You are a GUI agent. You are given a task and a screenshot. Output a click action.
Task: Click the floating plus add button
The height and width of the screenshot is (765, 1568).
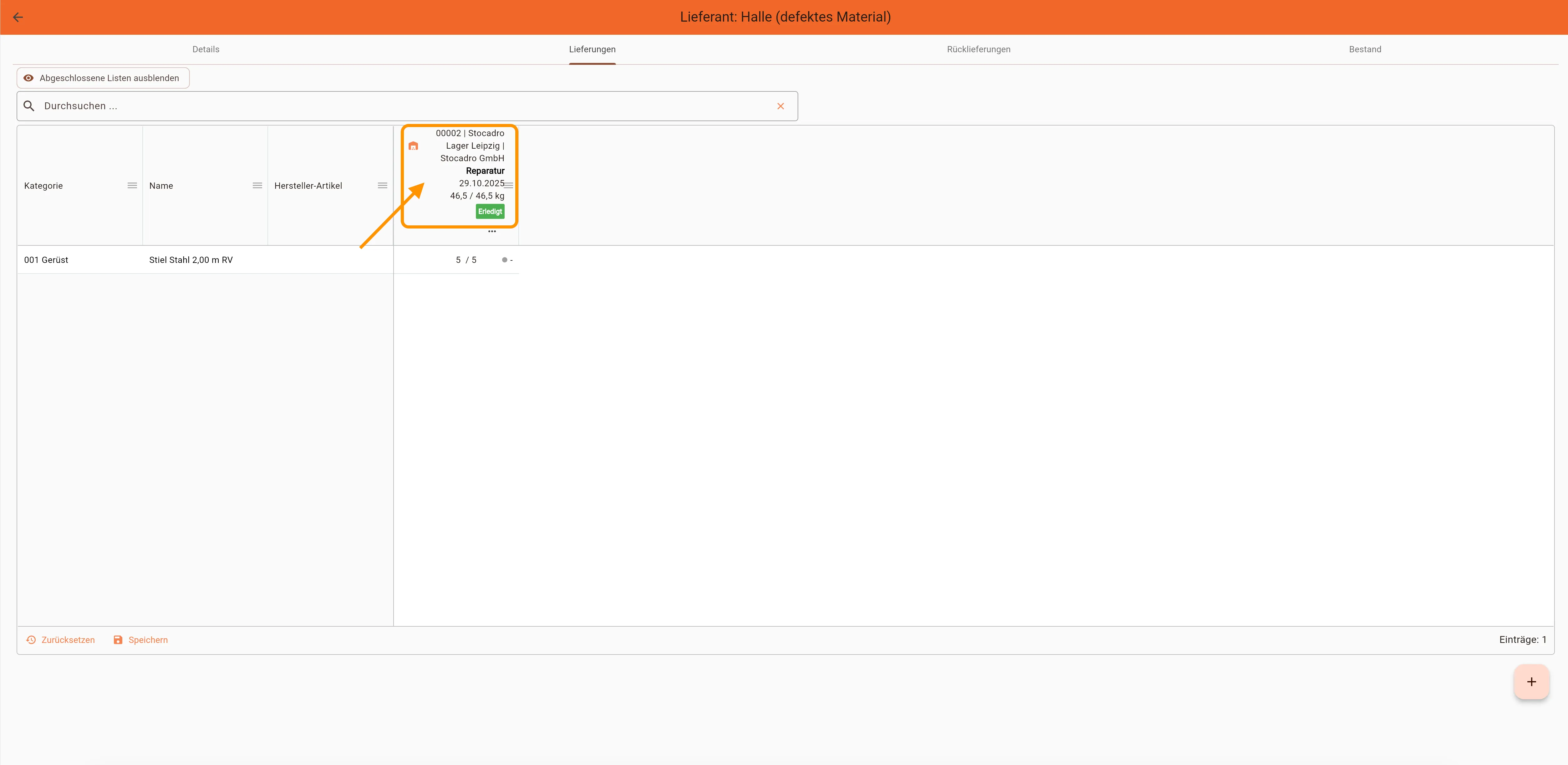point(1531,681)
